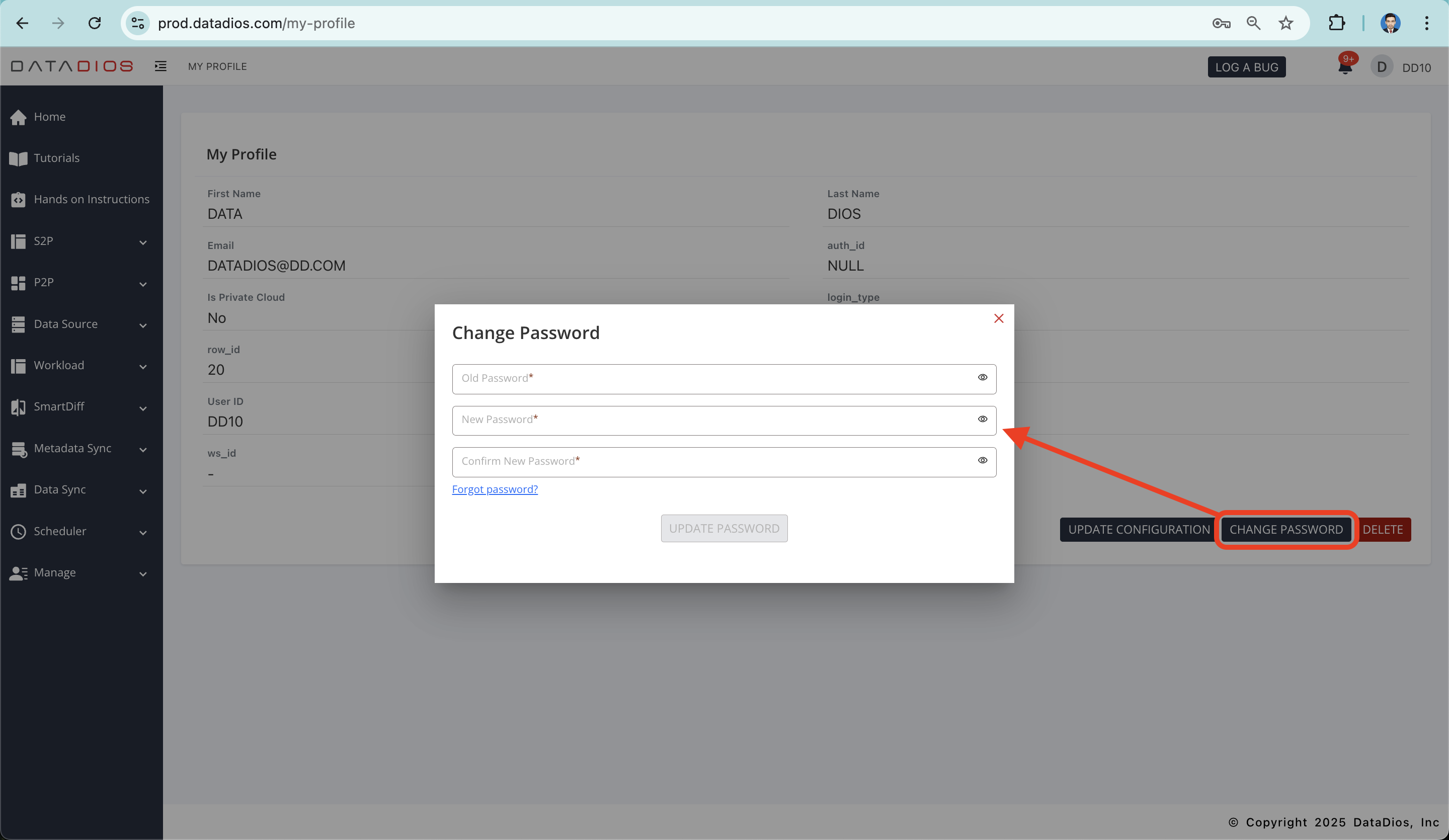
Task: Toggle New Password visibility eye
Action: click(x=982, y=419)
